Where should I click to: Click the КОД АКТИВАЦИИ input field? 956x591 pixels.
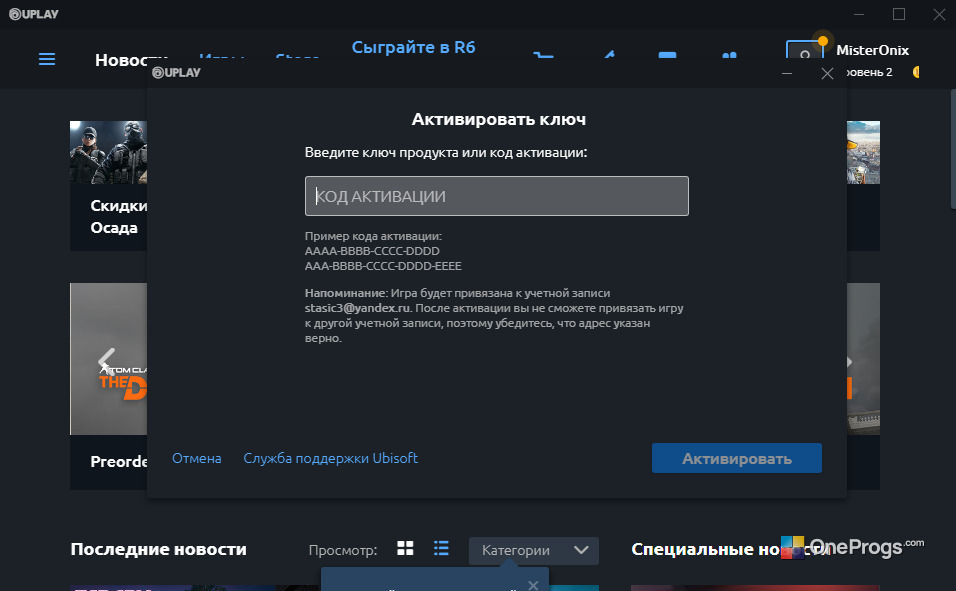click(496, 196)
